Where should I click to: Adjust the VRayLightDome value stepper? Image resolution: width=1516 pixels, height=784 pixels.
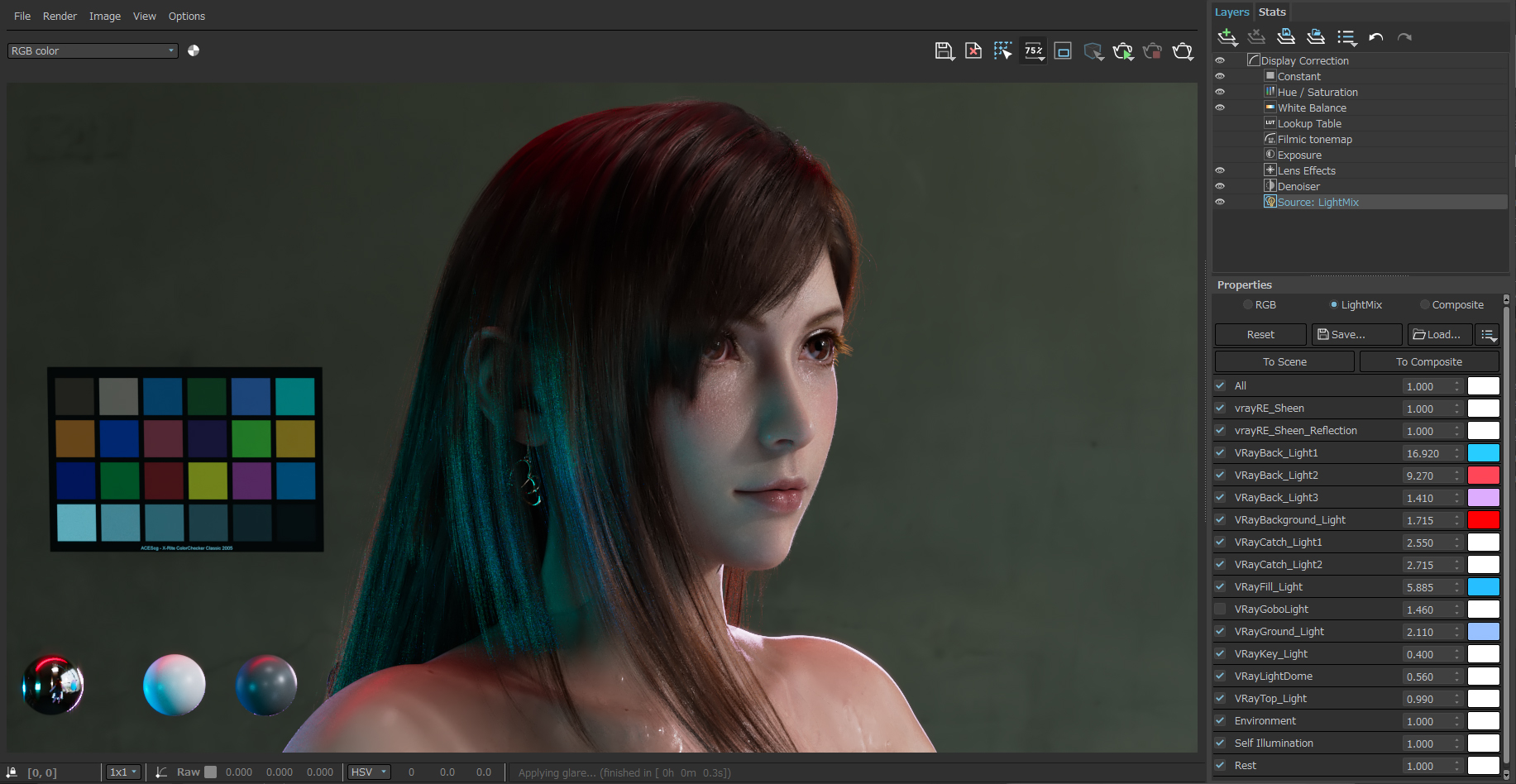[x=1457, y=676]
